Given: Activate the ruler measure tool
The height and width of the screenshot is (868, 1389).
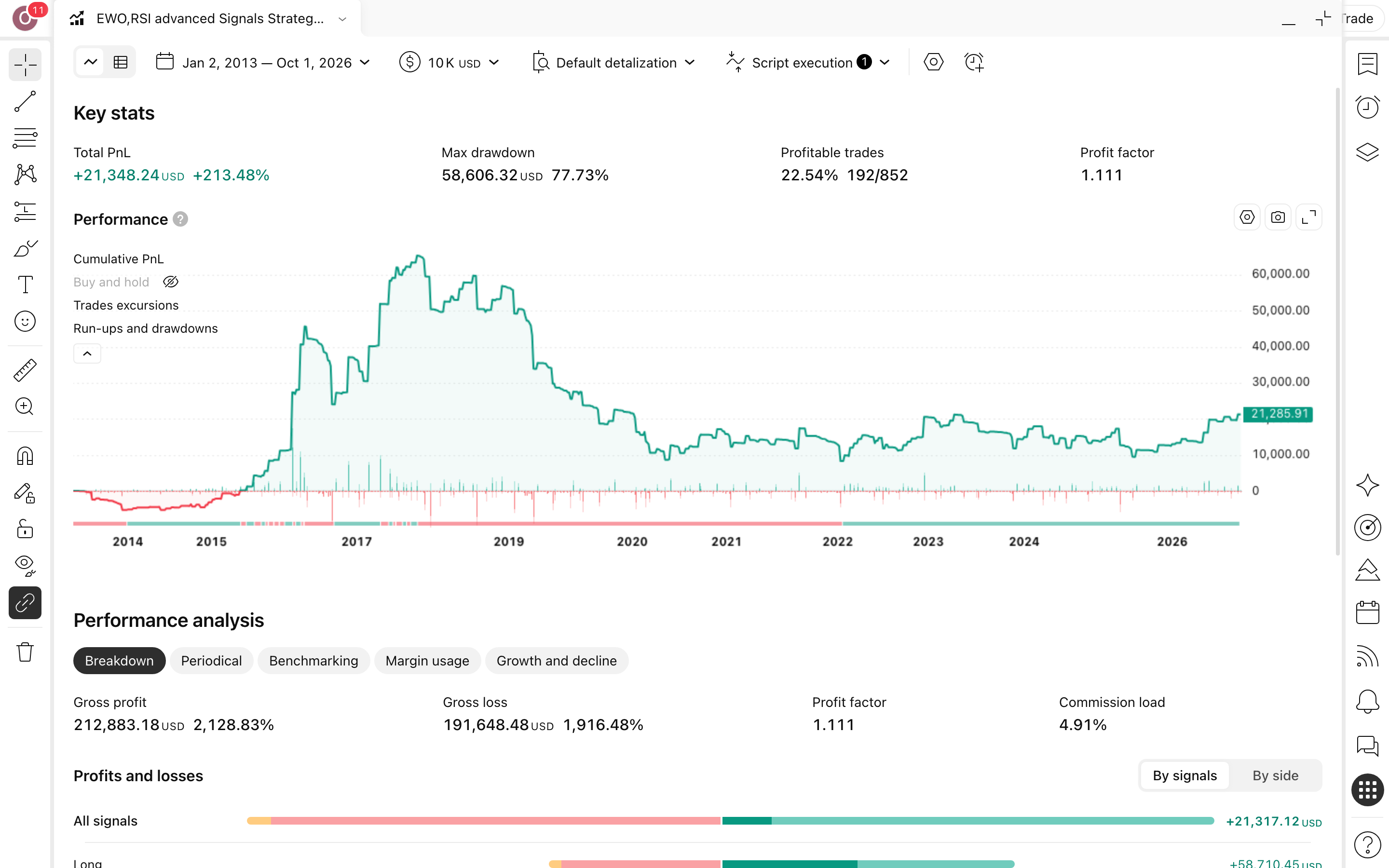Looking at the screenshot, I should pos(25,370).
